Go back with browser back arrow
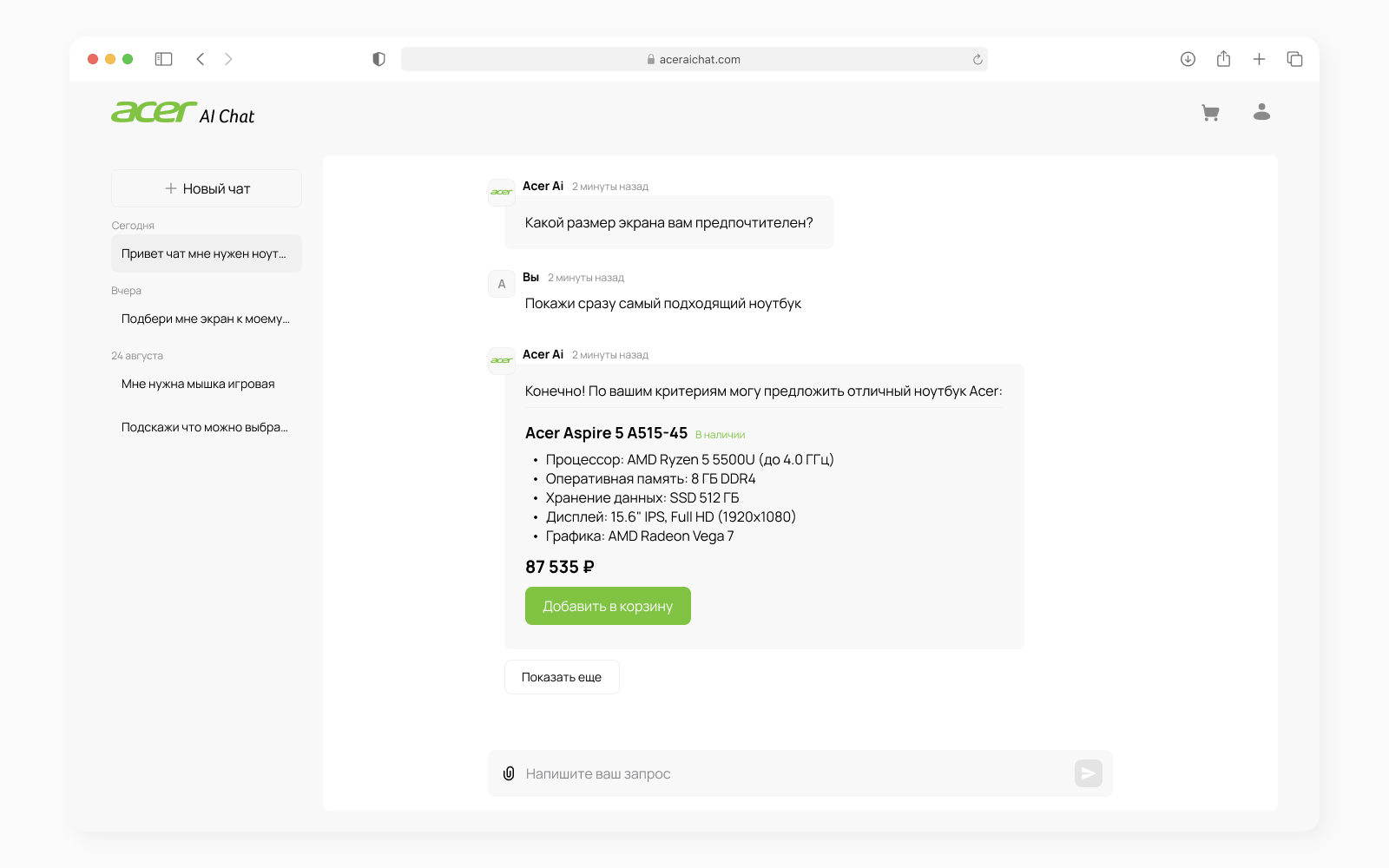 pos(201,59)
